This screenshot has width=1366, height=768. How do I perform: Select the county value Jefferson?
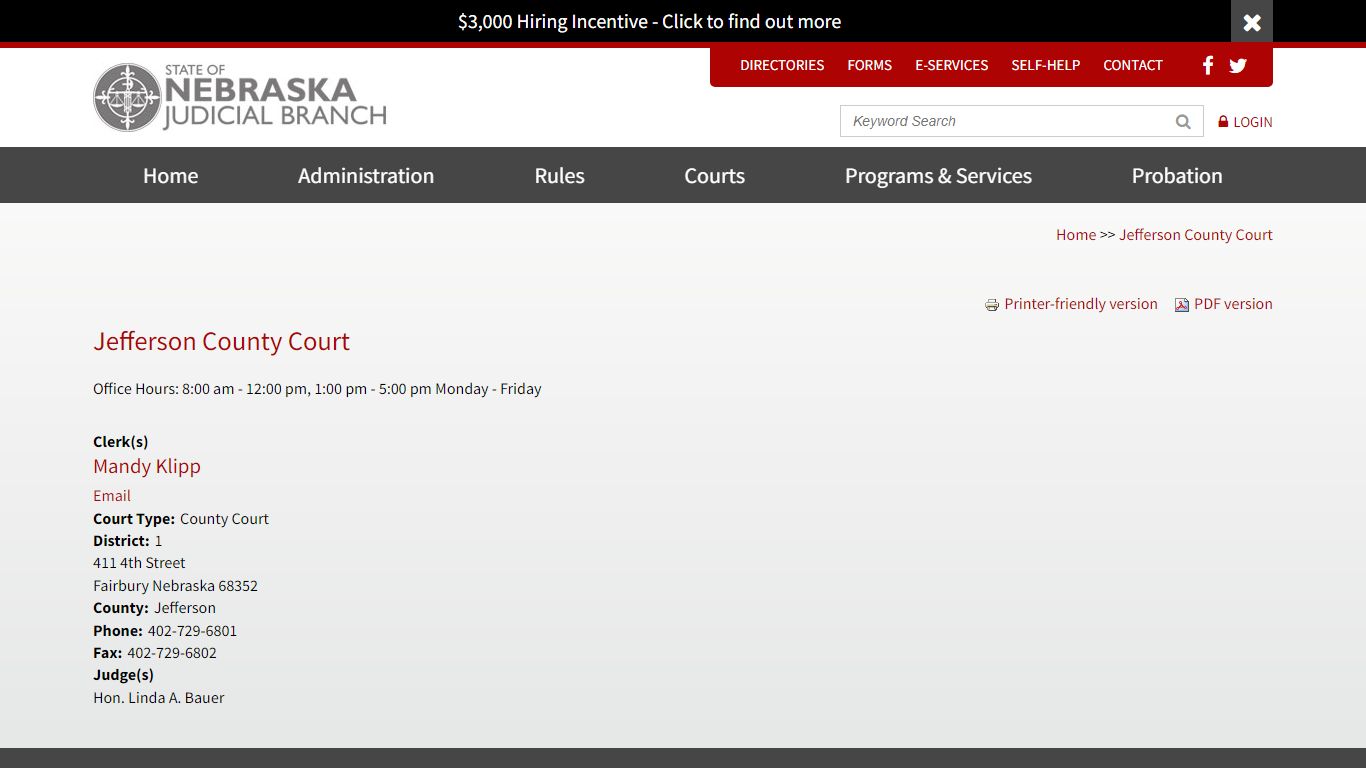pyautogui.click(x=185, y=608)
